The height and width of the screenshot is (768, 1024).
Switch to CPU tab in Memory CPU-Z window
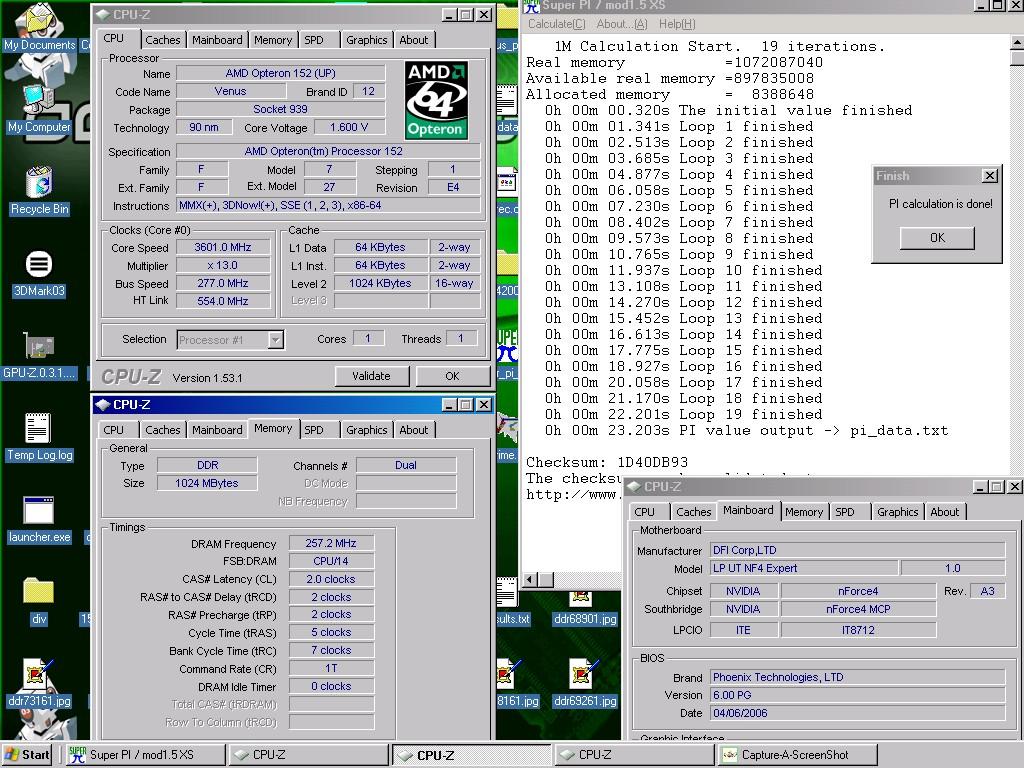[x=114, y=430]
